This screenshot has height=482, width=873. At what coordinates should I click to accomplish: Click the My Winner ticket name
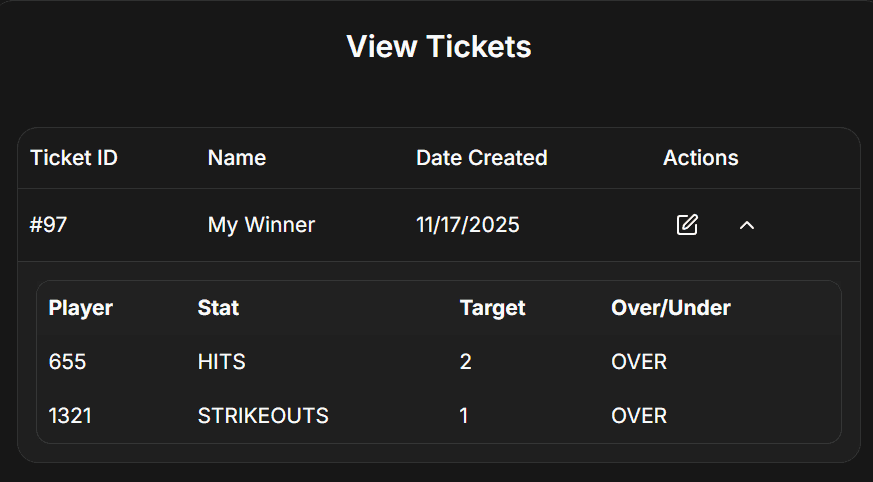[261, 225]
